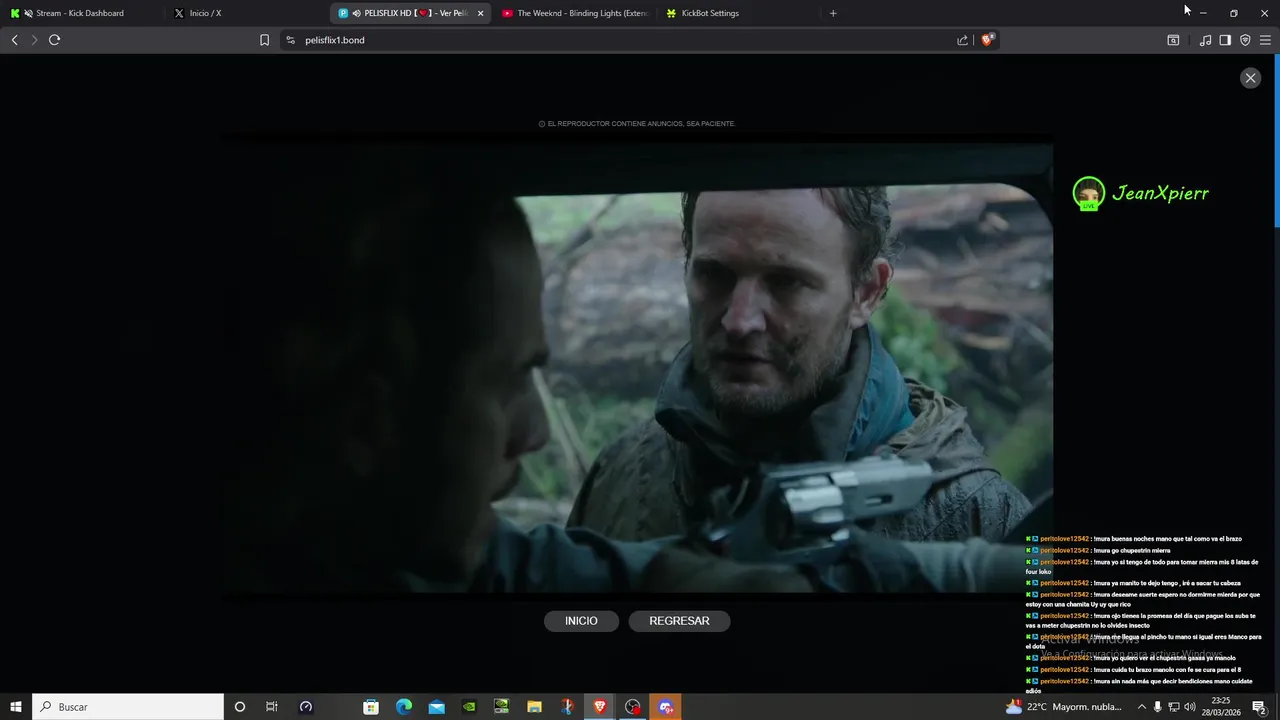Open the media control music note icon
The width and height of the screenshot is (1280, 720).
pyautogui.click(x=1205, y=40)
